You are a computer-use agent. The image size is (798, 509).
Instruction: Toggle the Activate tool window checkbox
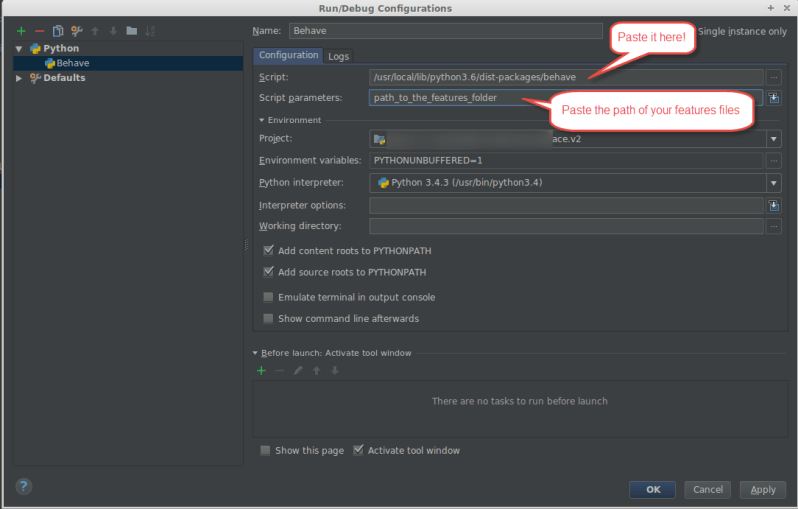(358, 450)
